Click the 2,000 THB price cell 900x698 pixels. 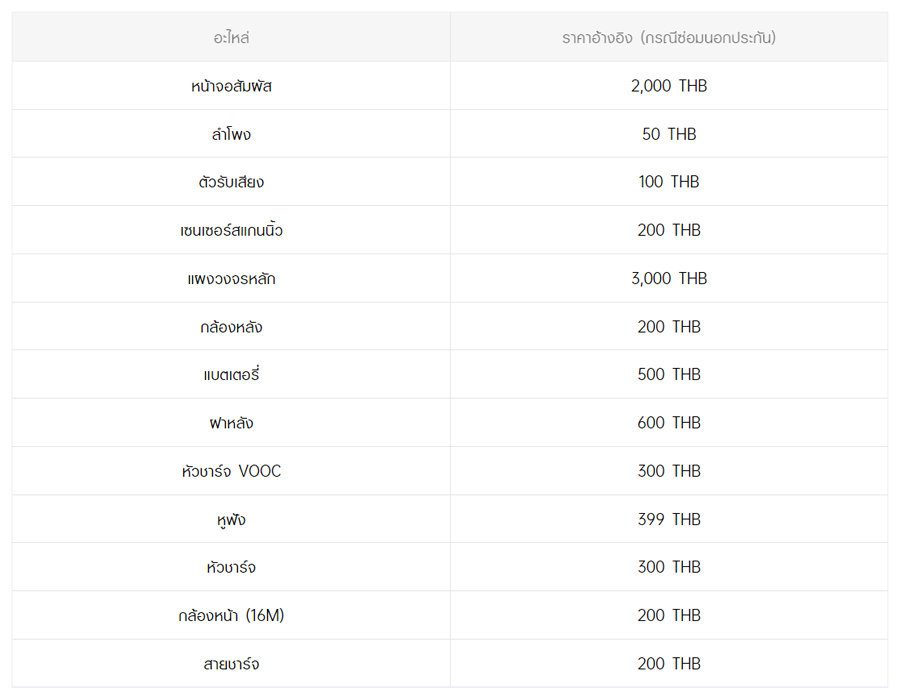669,86
